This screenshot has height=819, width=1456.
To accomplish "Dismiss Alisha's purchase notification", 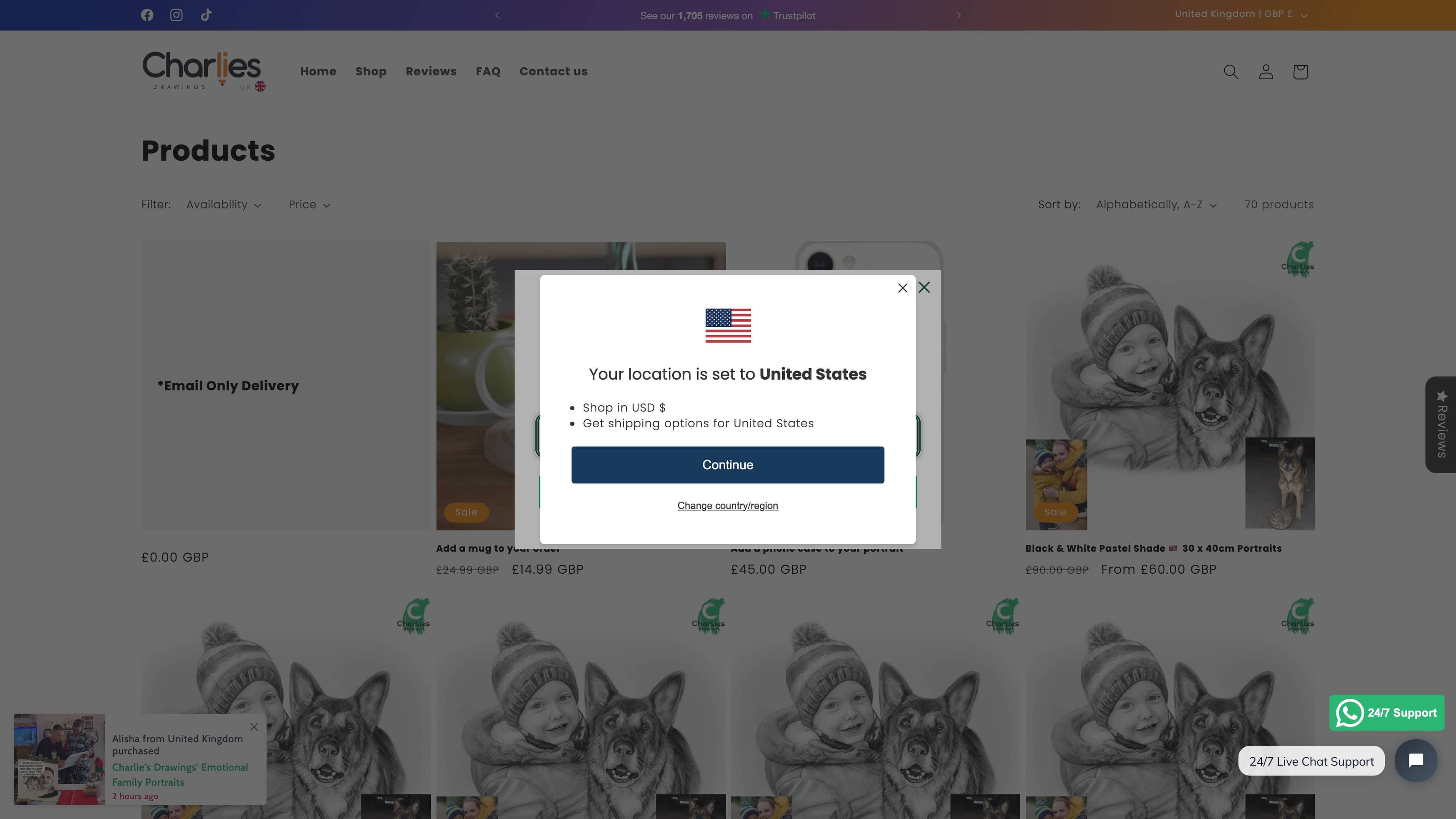I will pos(254,727).
